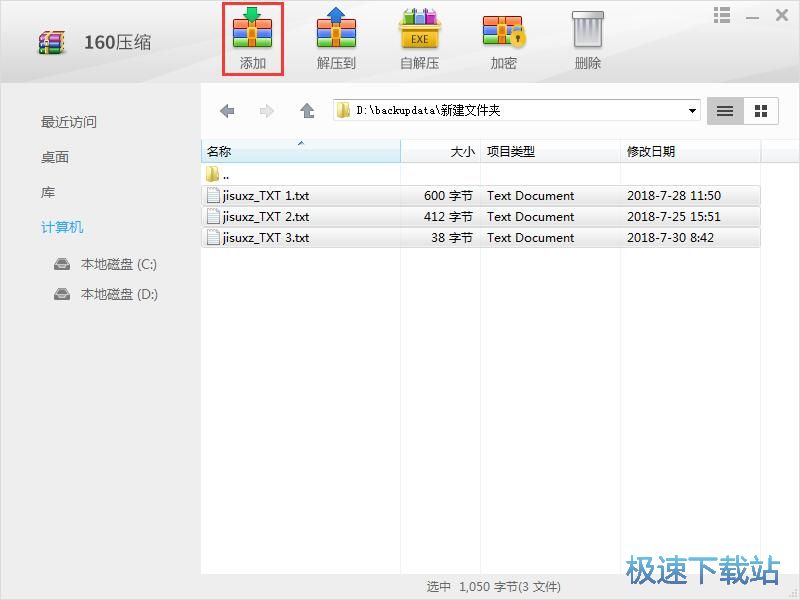The height and width of the screenshot is (600, 800).
Task: Sort by 项目类型 column header
Action: pos(551,152)
